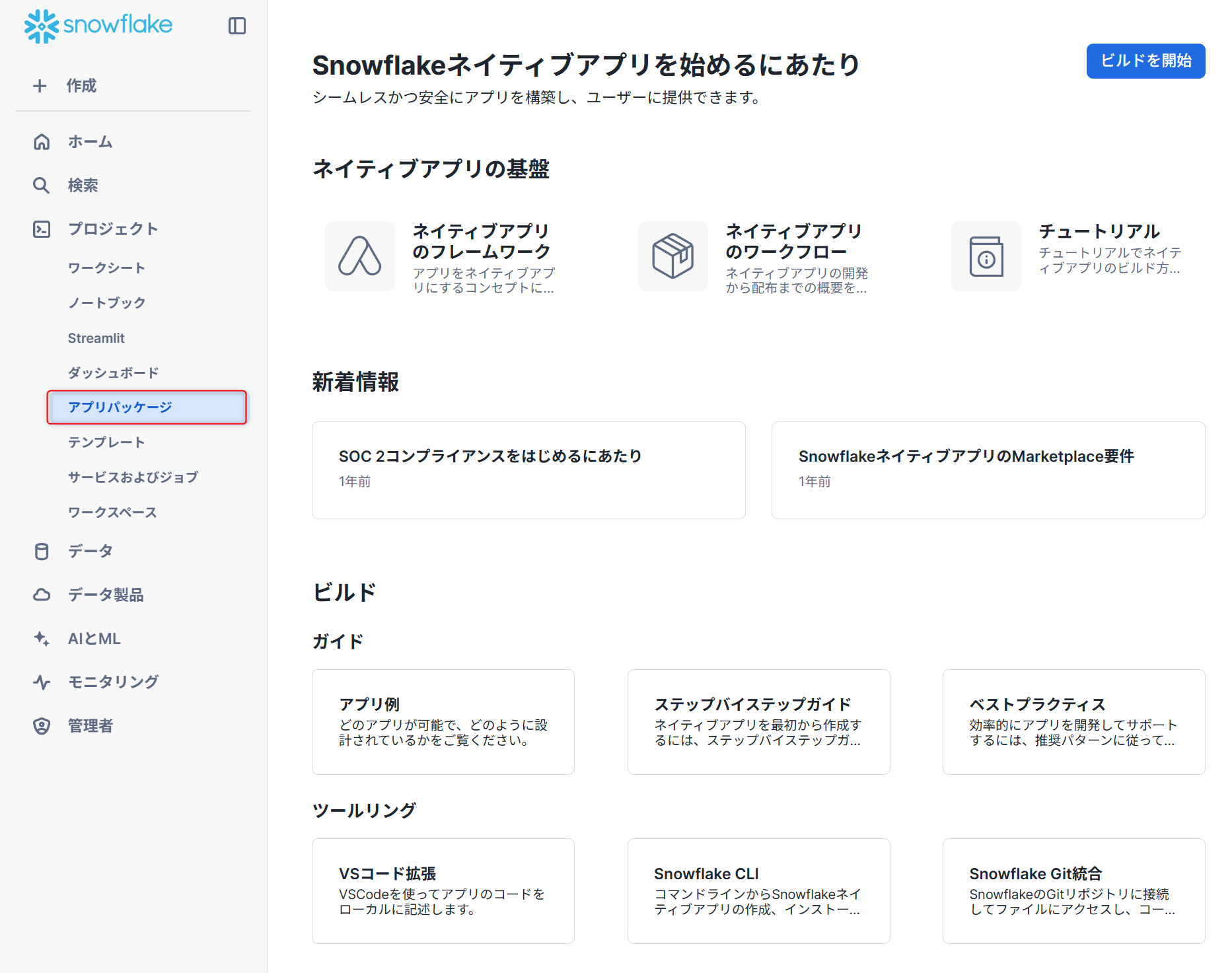Viewport: 1232px width, 973px height.
Task: Click the AIとML sparkle icon
Action: [42, 639]
